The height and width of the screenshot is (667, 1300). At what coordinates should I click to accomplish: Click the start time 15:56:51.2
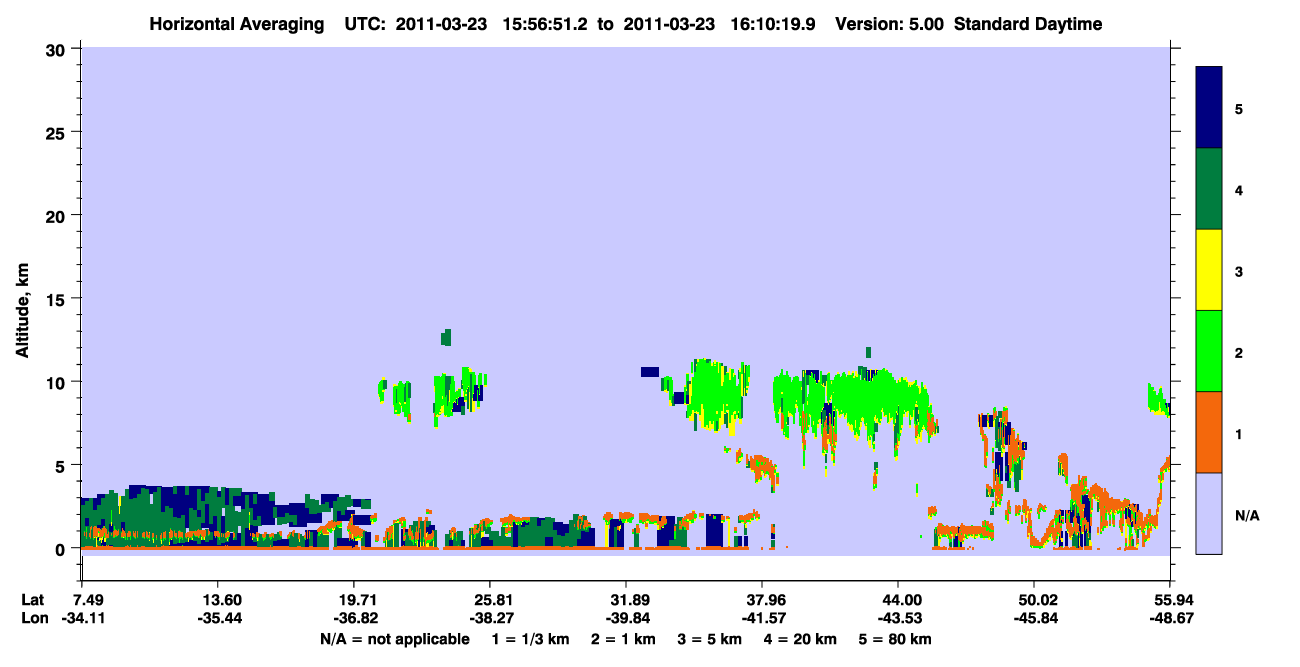pyautogui.click(x=539, y=24)
